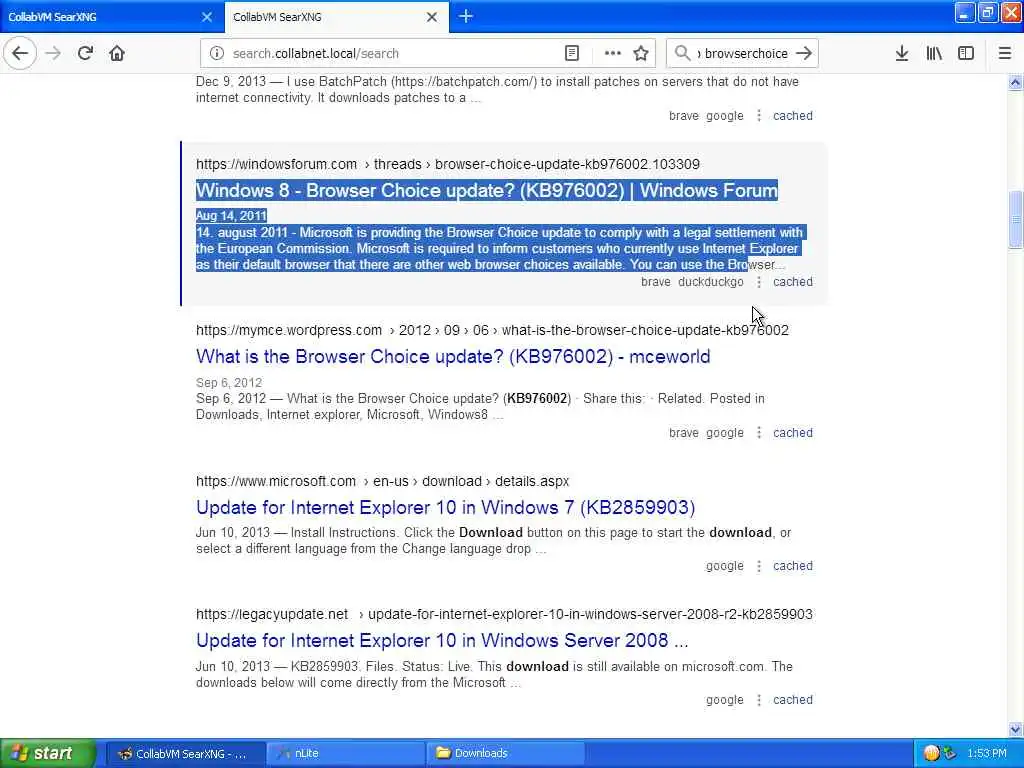Switch to nLite in the taskbar
The height and width of the screenshot is (768, 1024).
(x=346, y=753)
